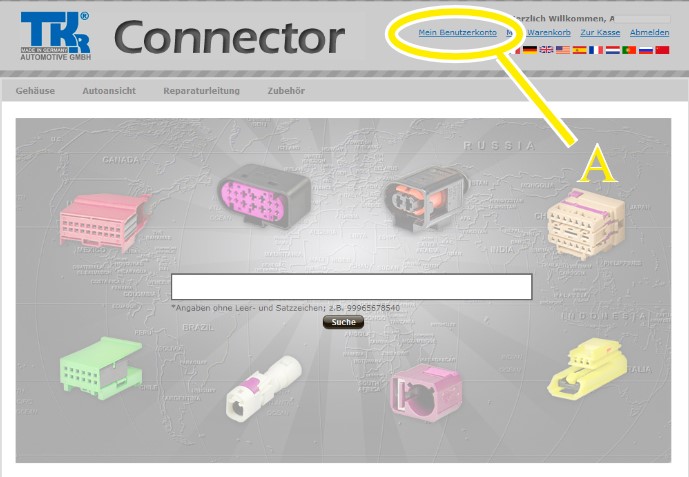
Task: Switch to Spanish flag language
Action: coord(579,50)
